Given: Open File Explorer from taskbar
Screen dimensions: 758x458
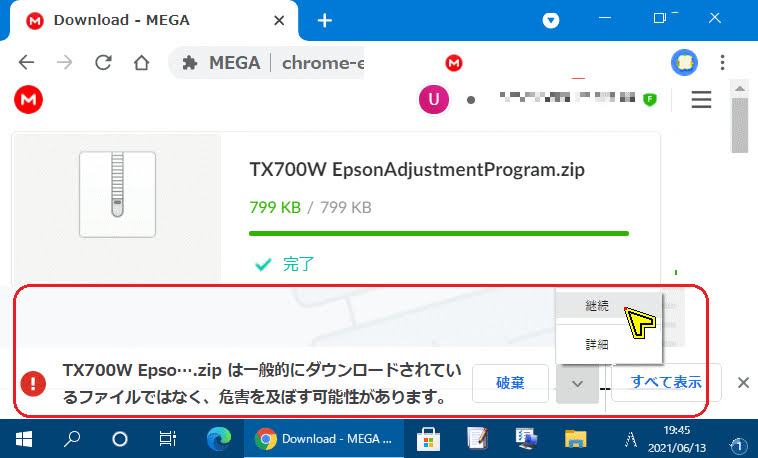Looking at the screenshot, I should (575, 439).
